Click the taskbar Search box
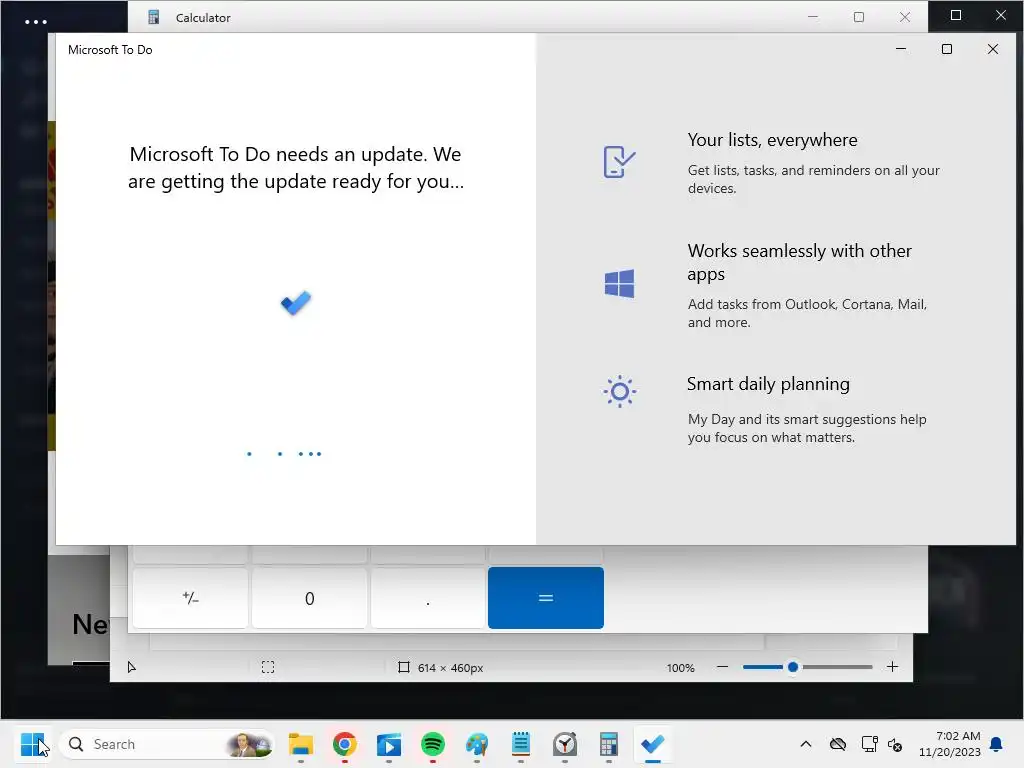The width and height of the screenshot is (1024, 768). 167,744
